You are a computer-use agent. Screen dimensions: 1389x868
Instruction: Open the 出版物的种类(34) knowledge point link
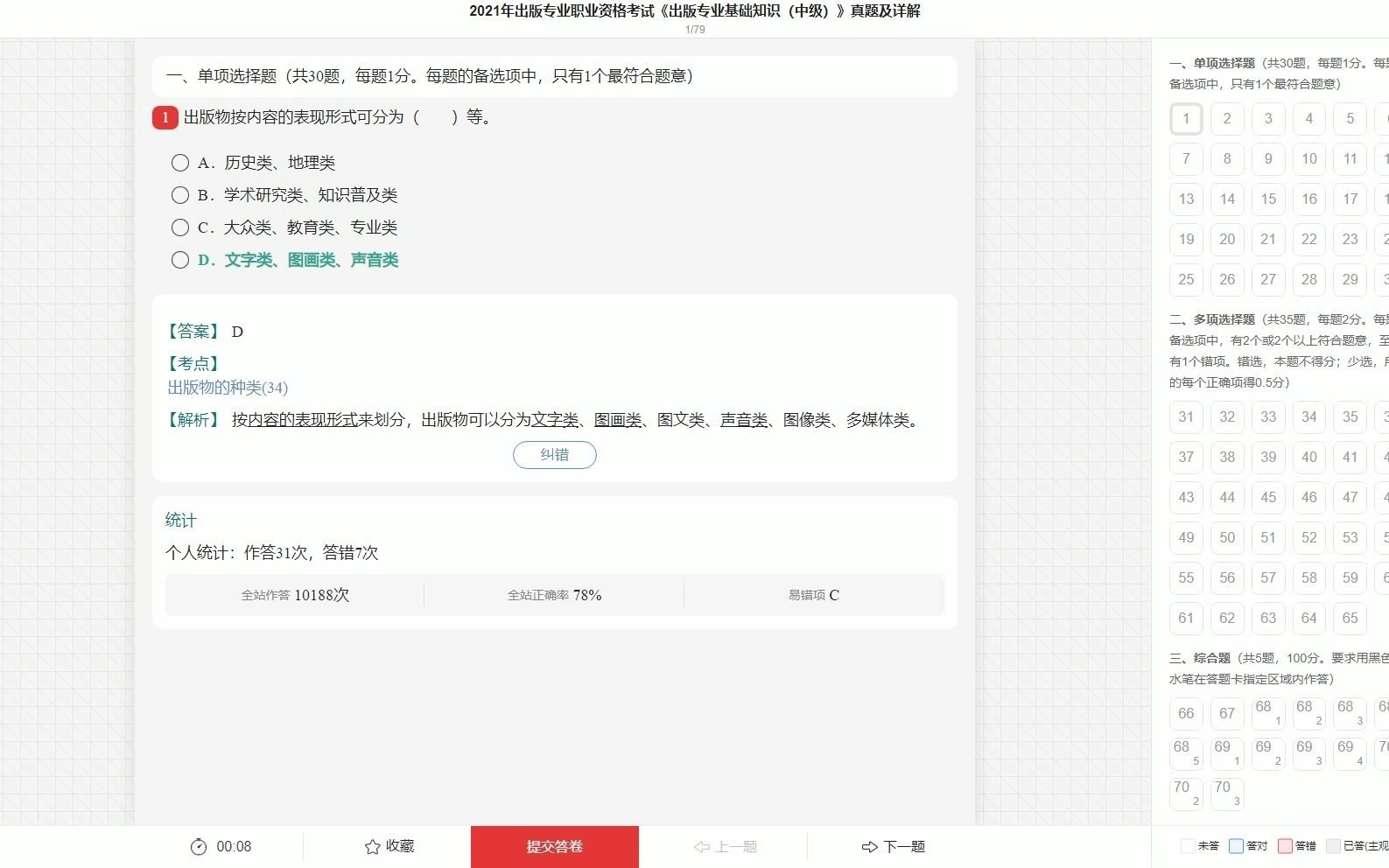tap(228, 388)
